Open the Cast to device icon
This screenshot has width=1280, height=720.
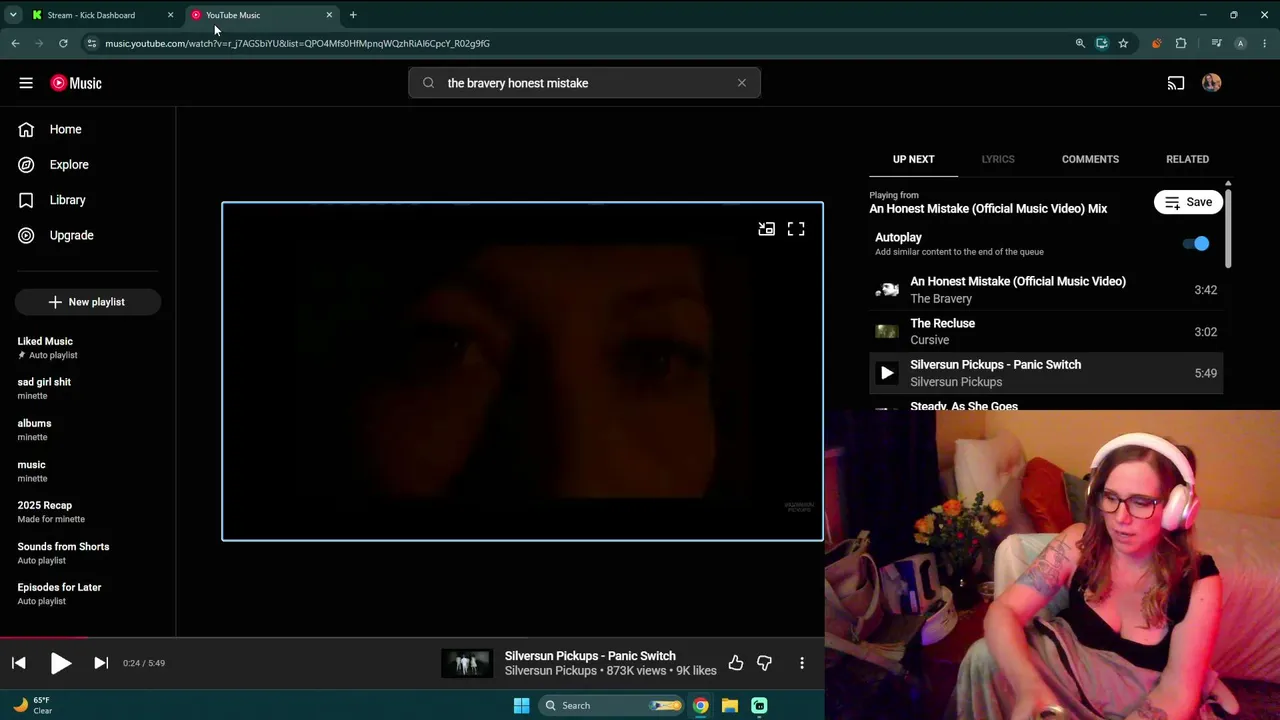[x=1176, y=83]
